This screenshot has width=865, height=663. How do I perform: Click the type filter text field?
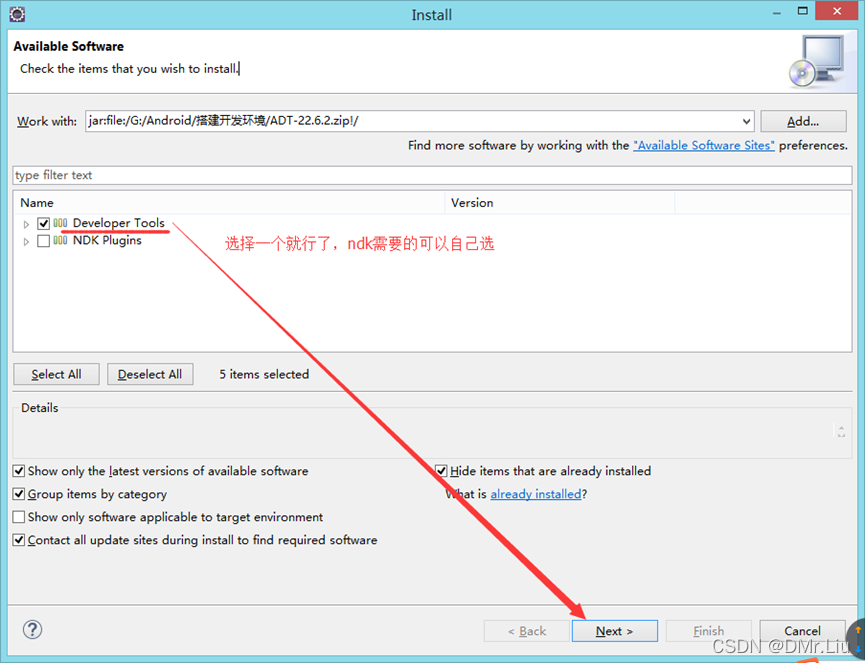[432, 175]
